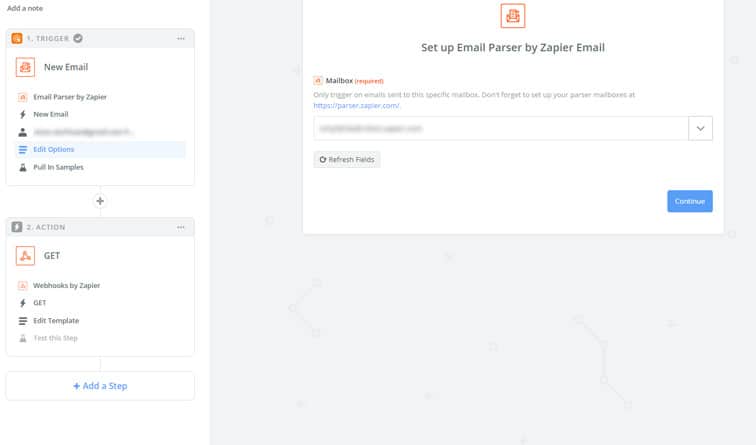This screenshot has height=445, width=756.
Task: Select Edit Template in action step
Action: click(56, 321)
